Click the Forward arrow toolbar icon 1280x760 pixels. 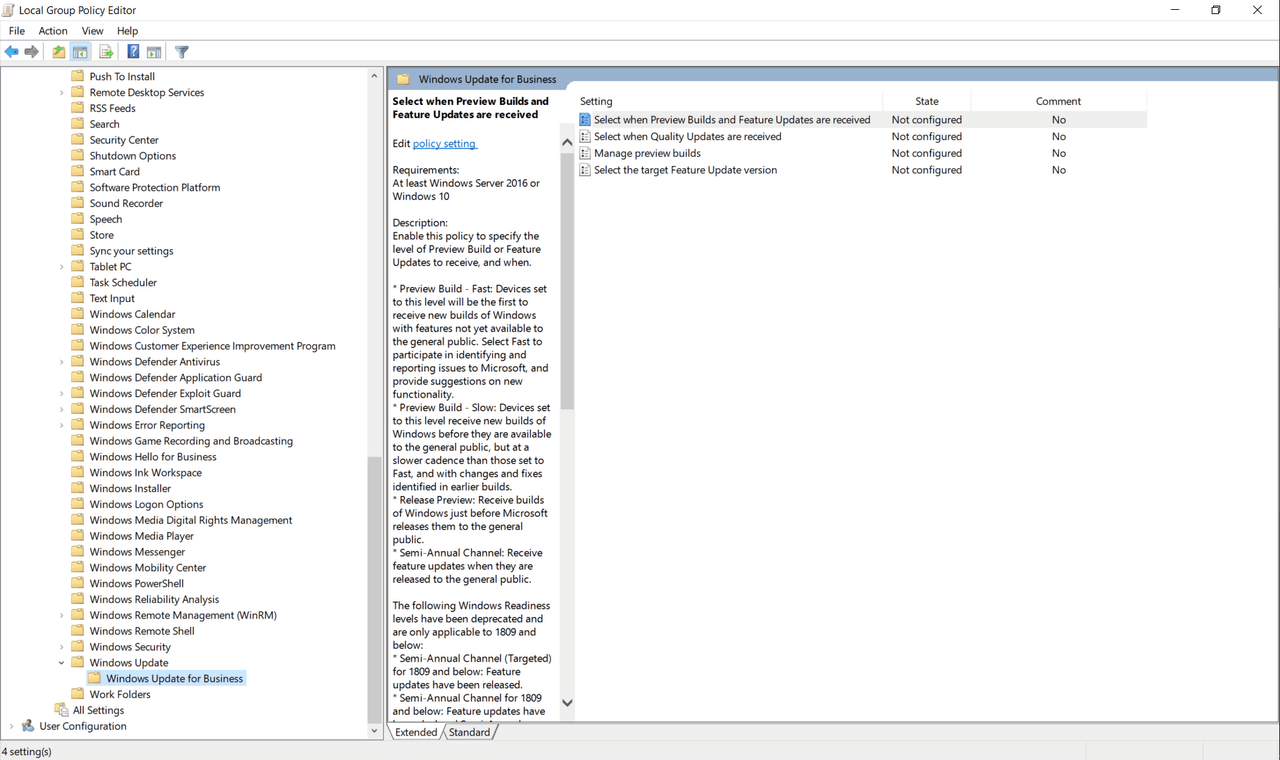(32, 52)
